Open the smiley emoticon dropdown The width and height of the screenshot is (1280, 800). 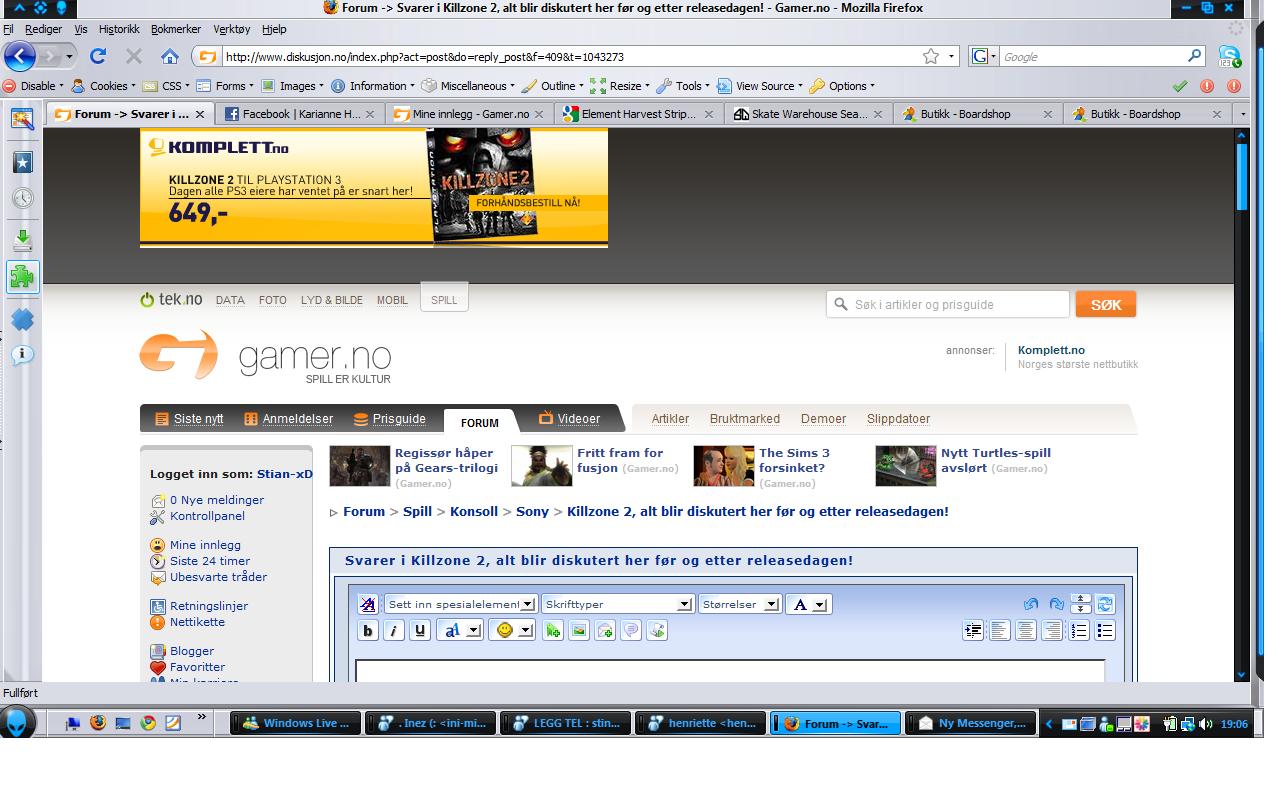tap(514, 630)
